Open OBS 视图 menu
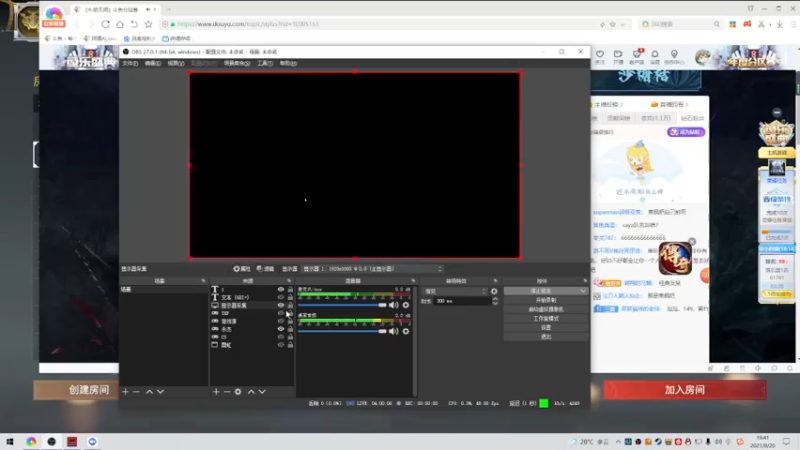800x450 pixels. click(x=176, y=63)
